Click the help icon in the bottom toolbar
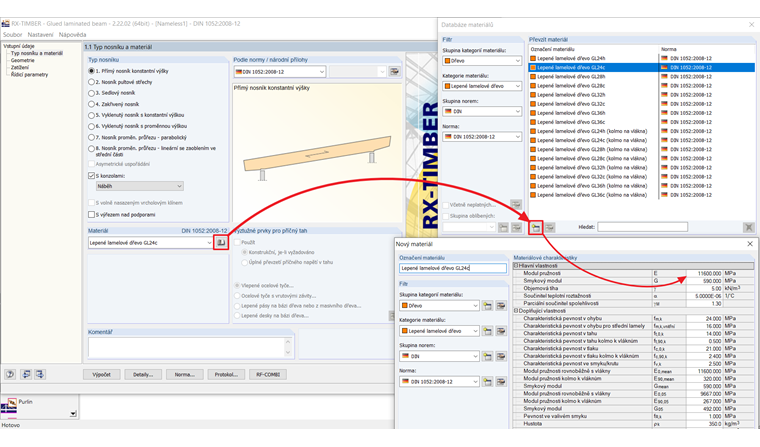This screenshot has height=447, width=760. 10,374
